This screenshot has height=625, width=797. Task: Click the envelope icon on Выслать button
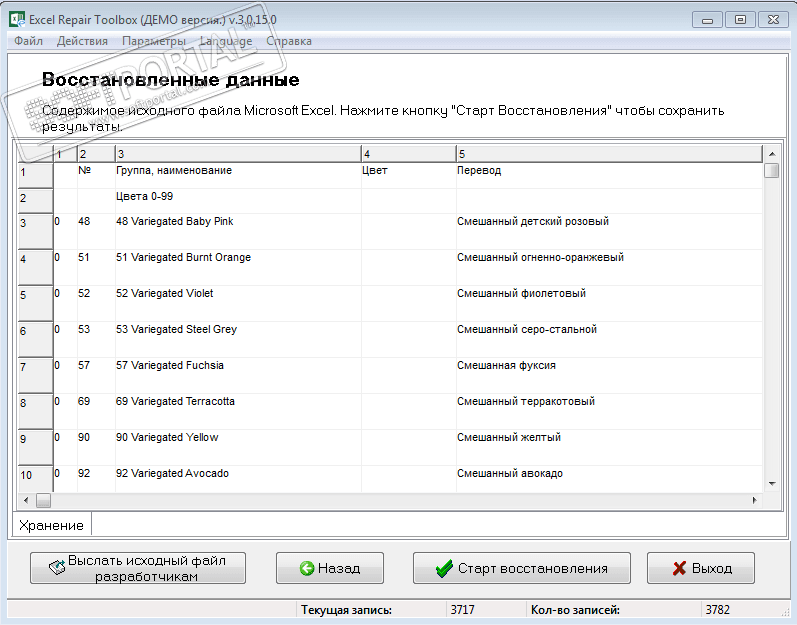click(57, 567)
